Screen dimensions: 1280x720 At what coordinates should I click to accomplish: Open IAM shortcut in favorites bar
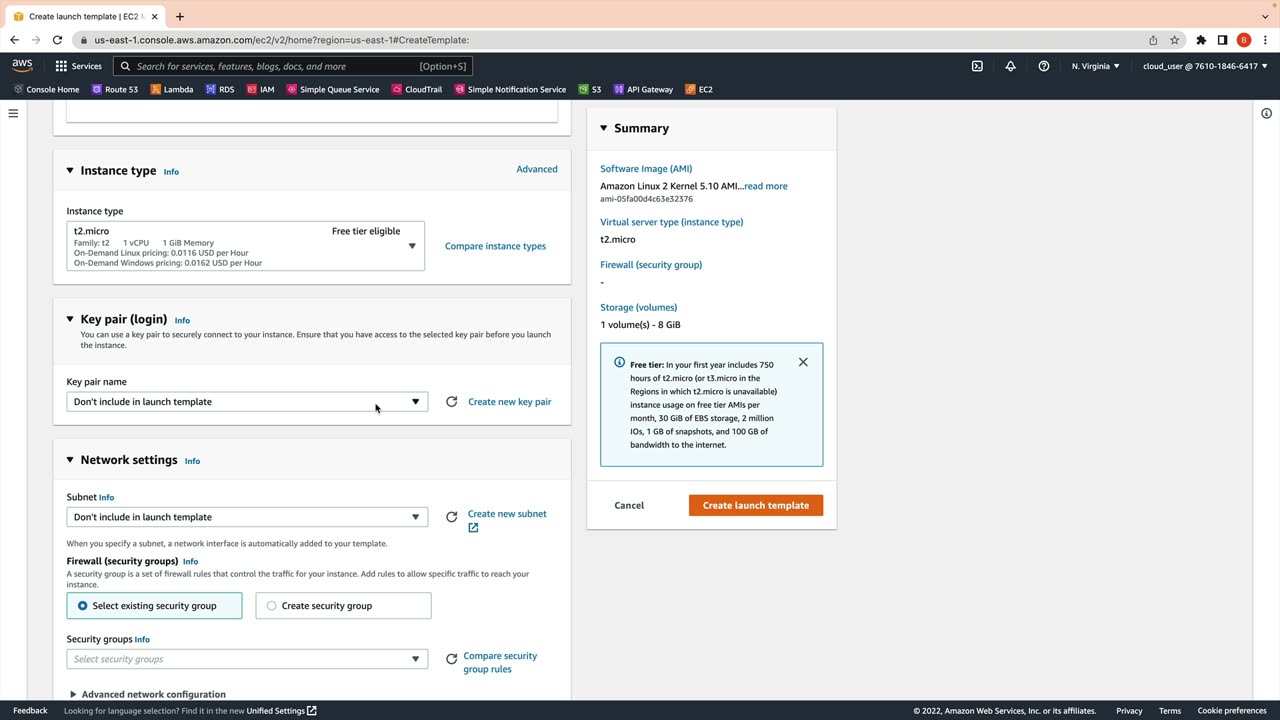coord(260,89)
